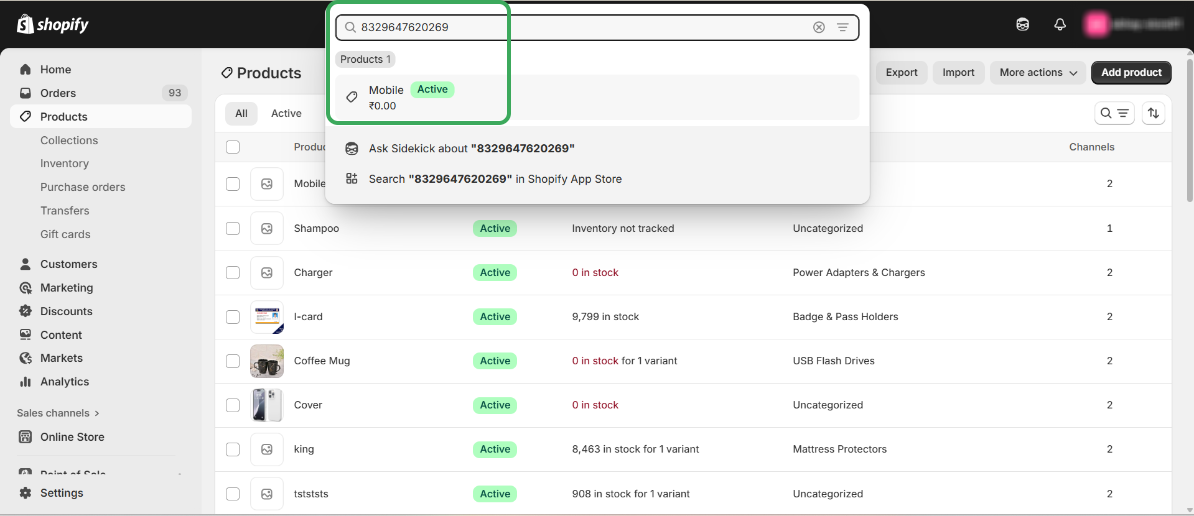Click the Shampoo placeholder image
Screen dimensions: 1194x516
(x=267, y=228)
